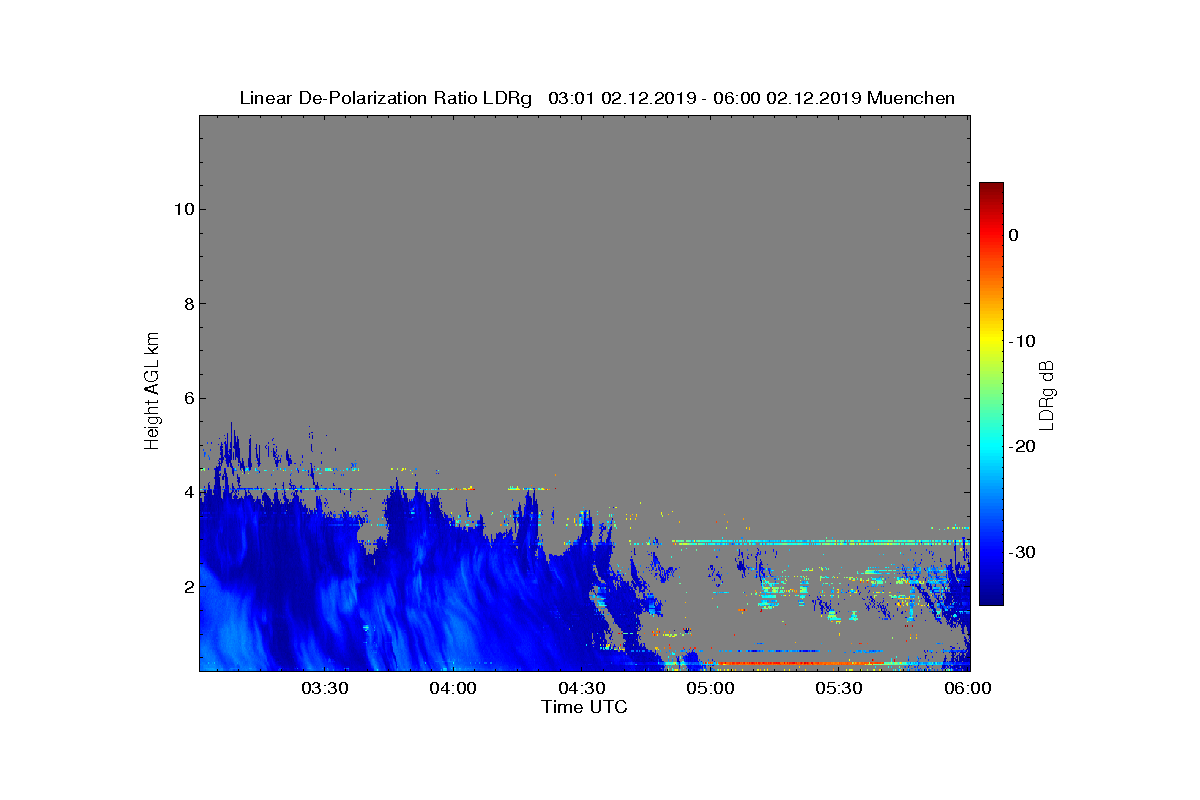Screen dimensions: 1200x800
Task: Click the dark blue bottom of the colorbar
Action: (991, 596)
